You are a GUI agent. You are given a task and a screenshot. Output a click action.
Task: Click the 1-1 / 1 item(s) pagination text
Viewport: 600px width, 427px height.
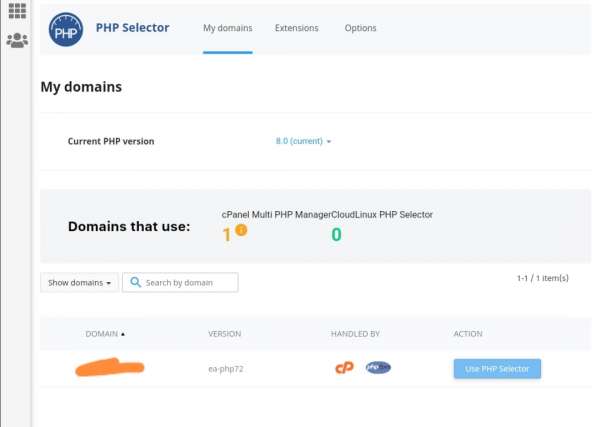click(x=543, y=278)
